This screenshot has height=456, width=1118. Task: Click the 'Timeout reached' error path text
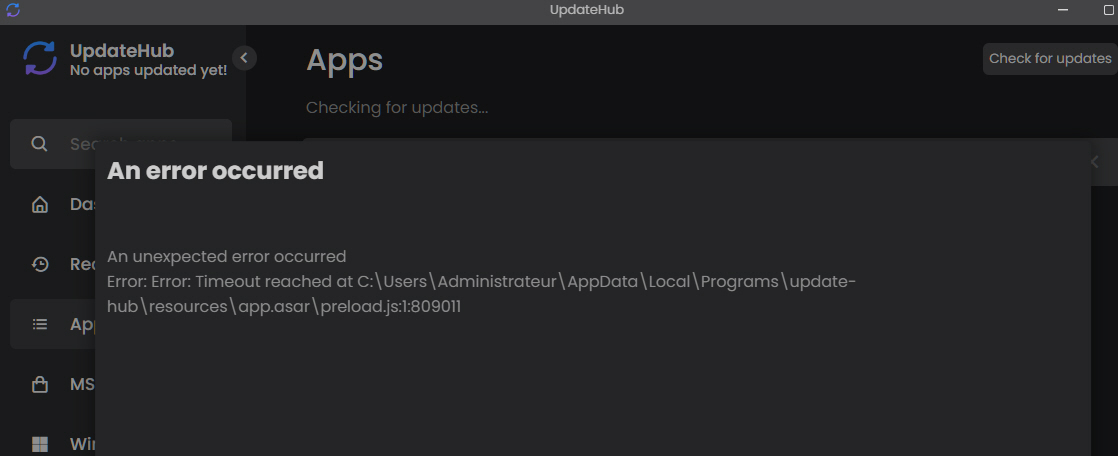pos(481,294)
